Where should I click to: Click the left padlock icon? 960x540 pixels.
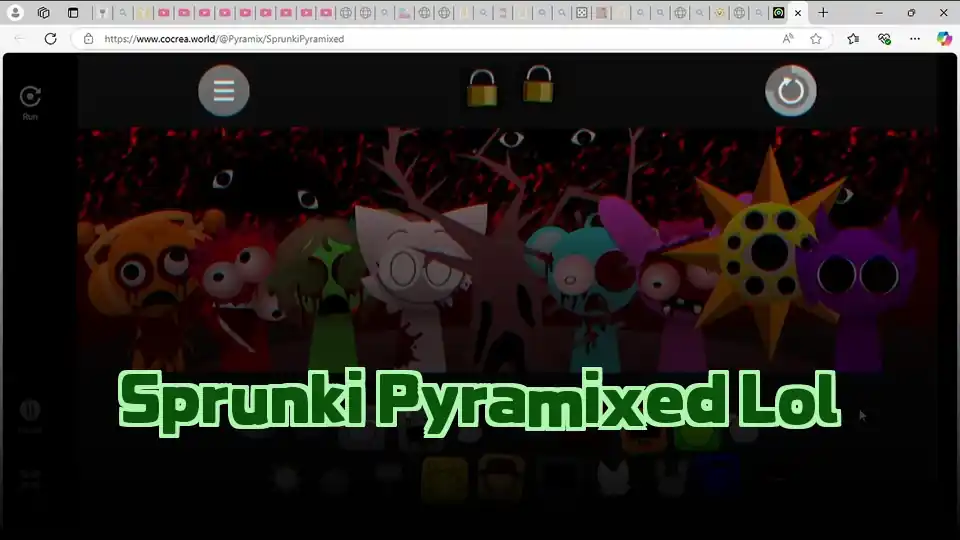[x=482, y=89]
